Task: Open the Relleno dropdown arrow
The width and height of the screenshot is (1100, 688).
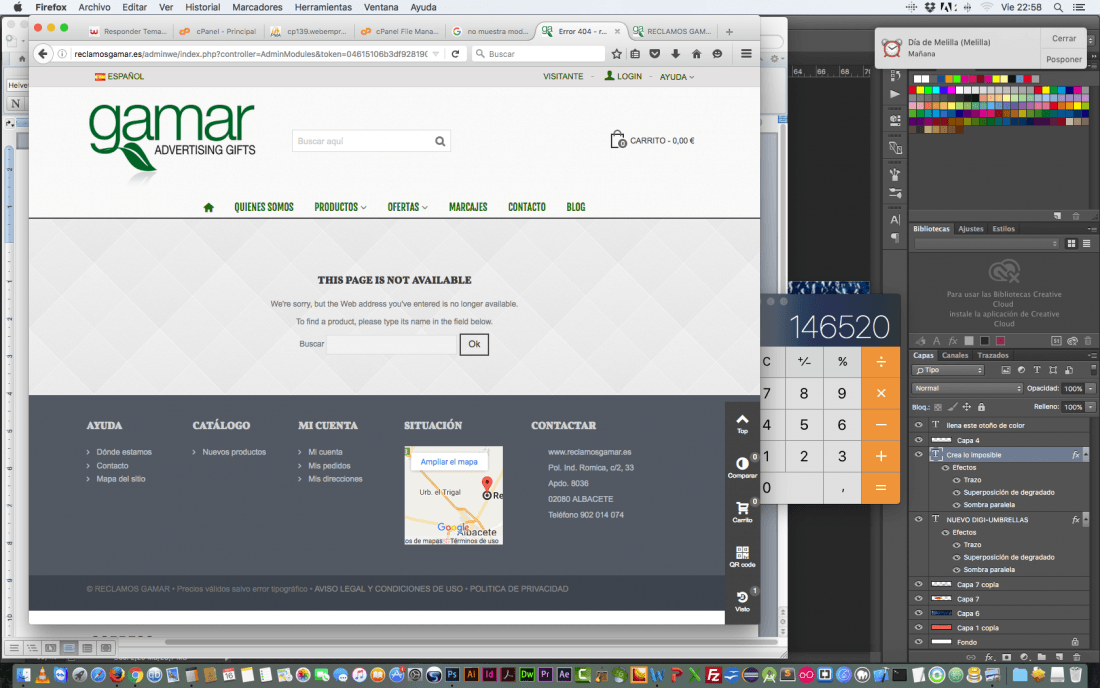Action: click(1091, 407)
